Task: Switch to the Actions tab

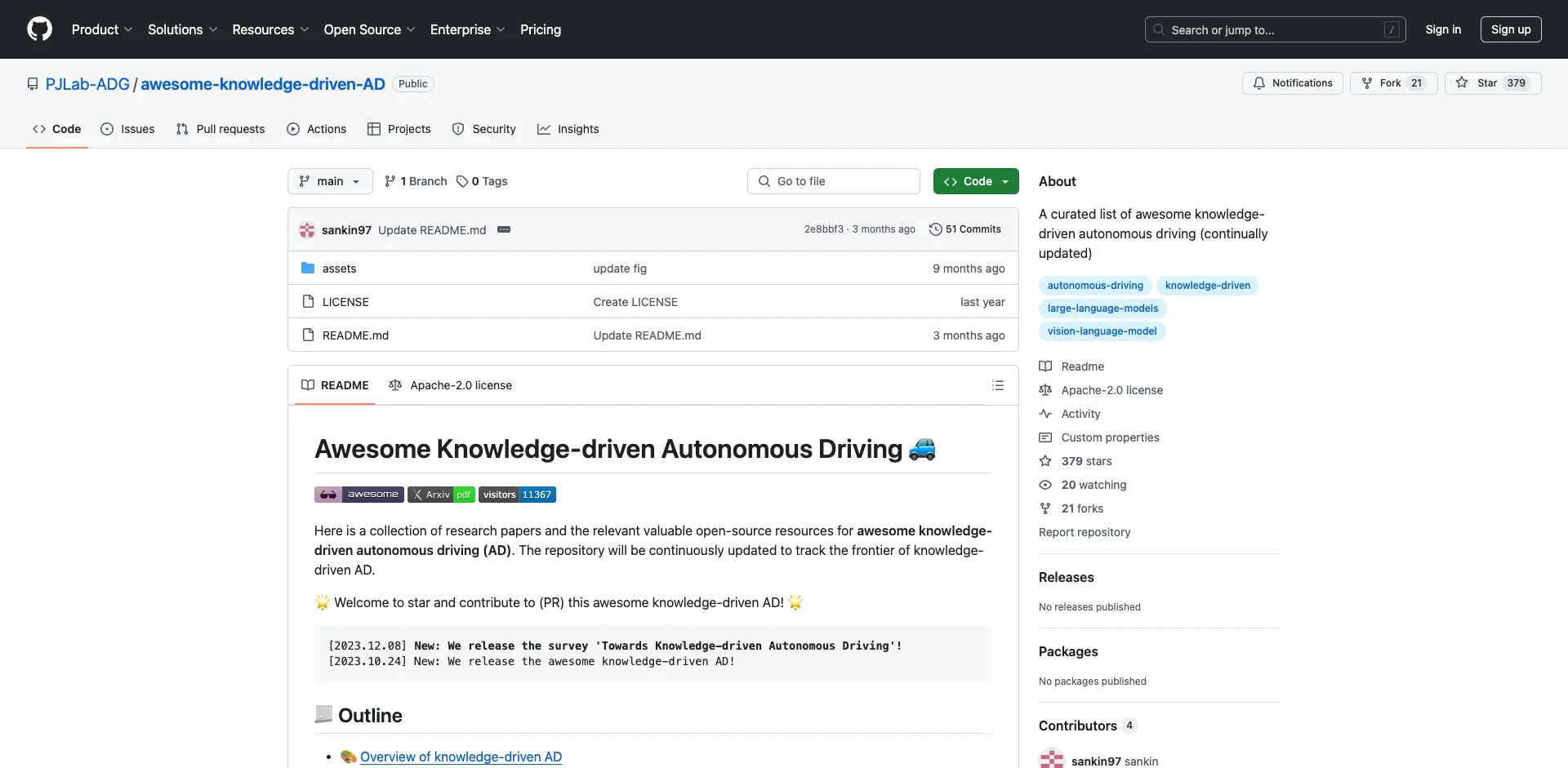Action: [317, 129]
